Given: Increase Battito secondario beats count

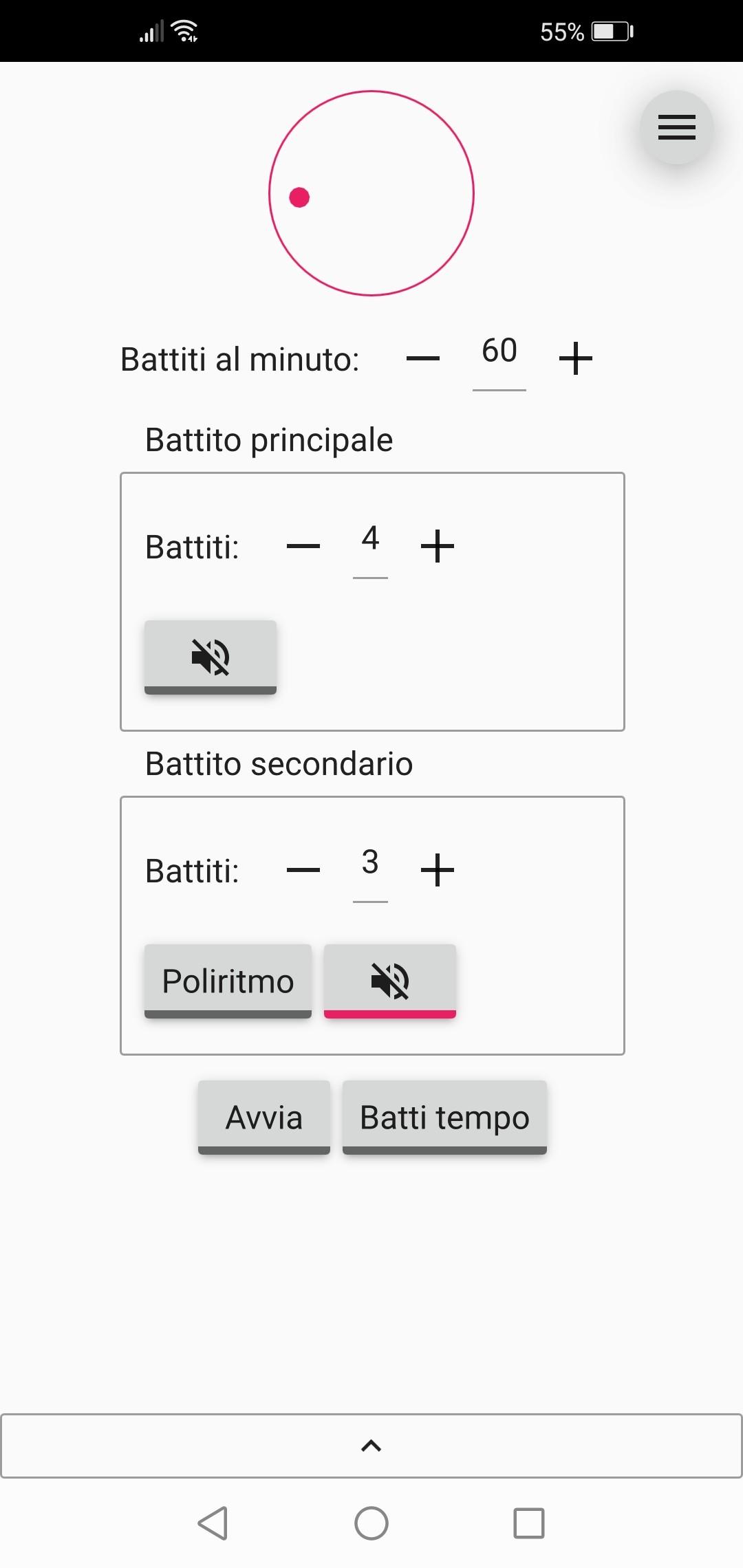Looking at the screenshot, I should pos(438,871).
